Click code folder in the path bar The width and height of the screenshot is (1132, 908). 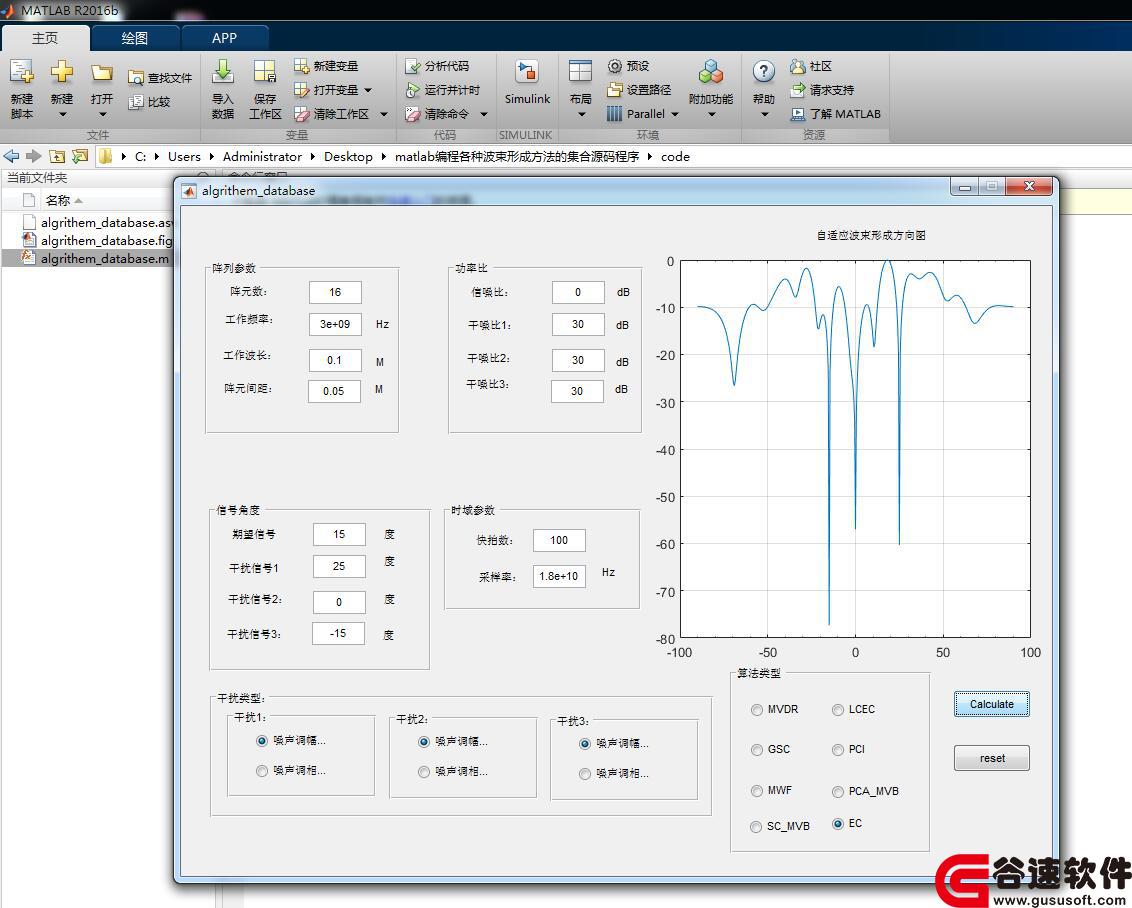(675, 157)
